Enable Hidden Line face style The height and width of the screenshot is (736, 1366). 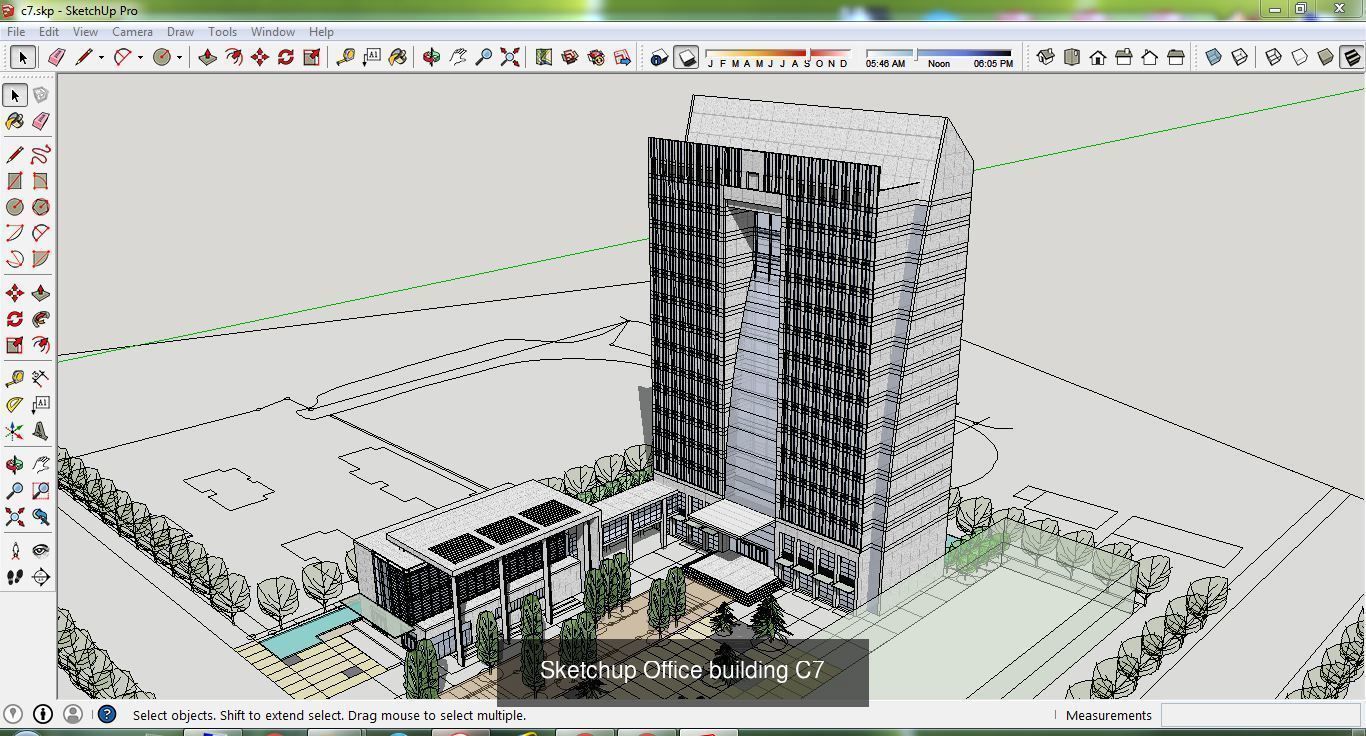click(x=1299, y=57)
